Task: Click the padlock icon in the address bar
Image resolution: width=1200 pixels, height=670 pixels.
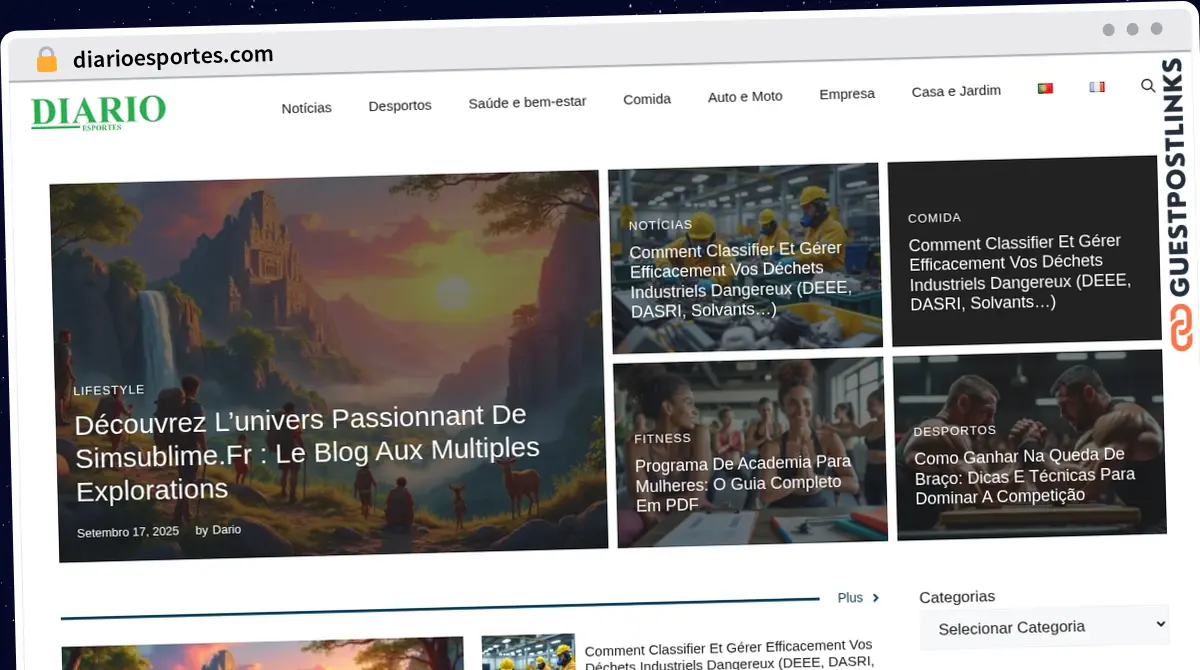Action: [46, 57]
